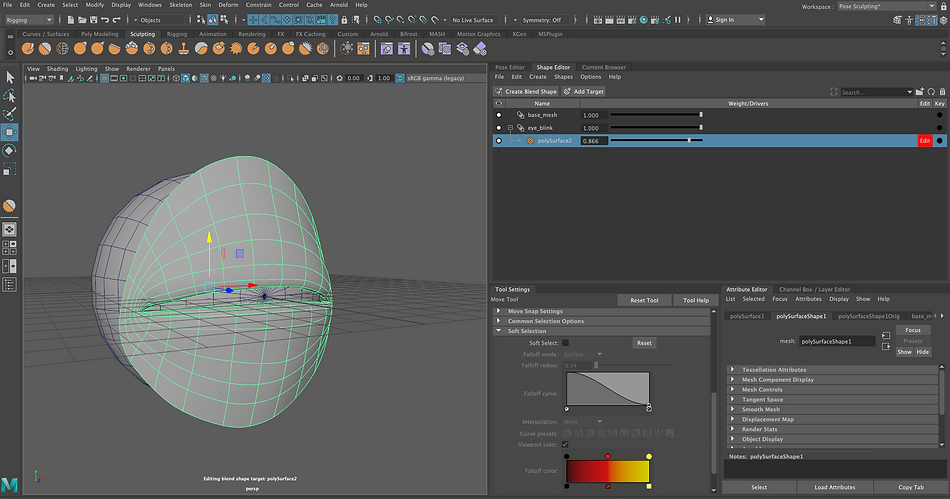
Task: Open the Deform menu
Action: pyautogui.click(x=228, y=5)
